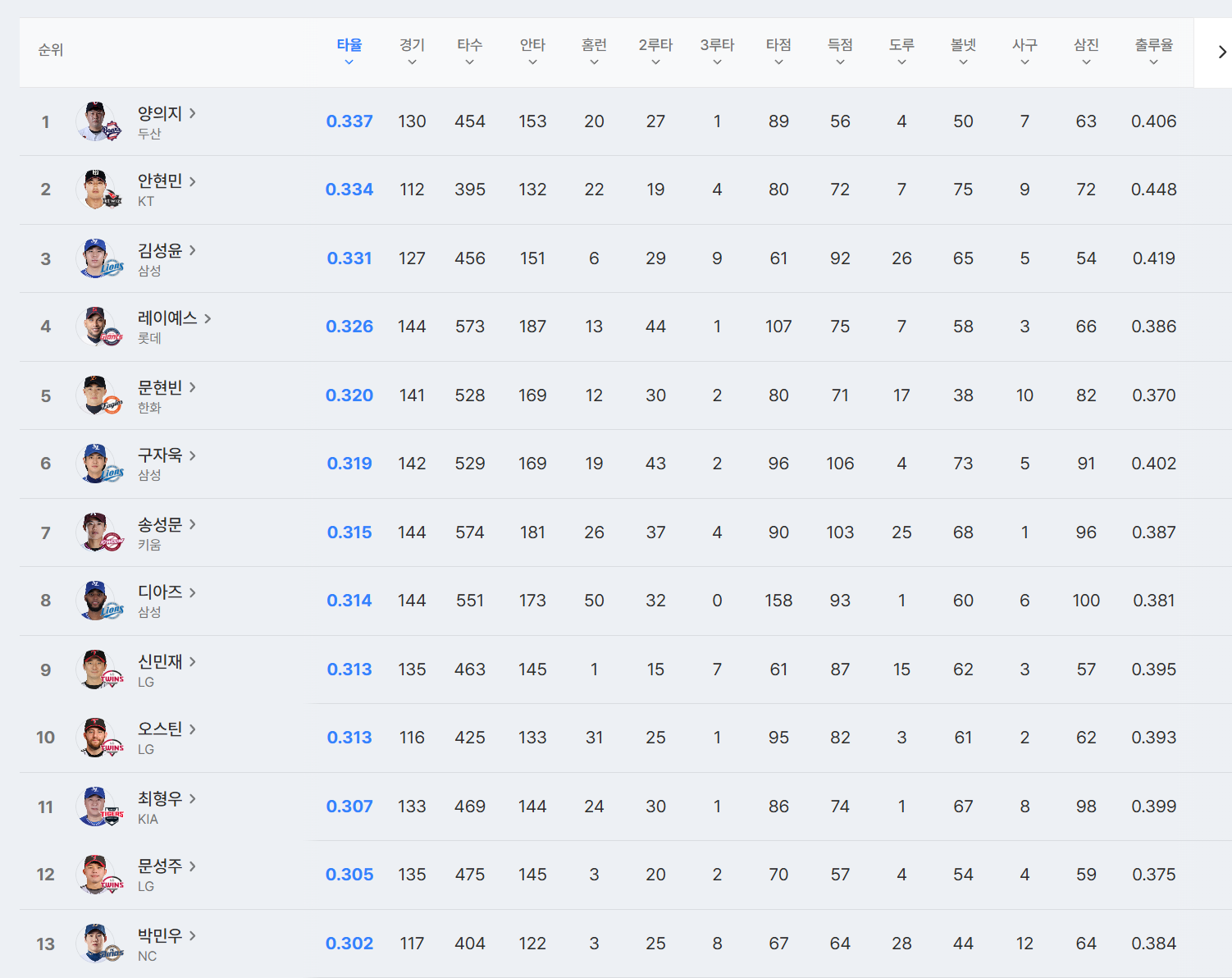Go to 박민우 player page
The height and width of the screenshot is (978, 1232).
(167, 935)
